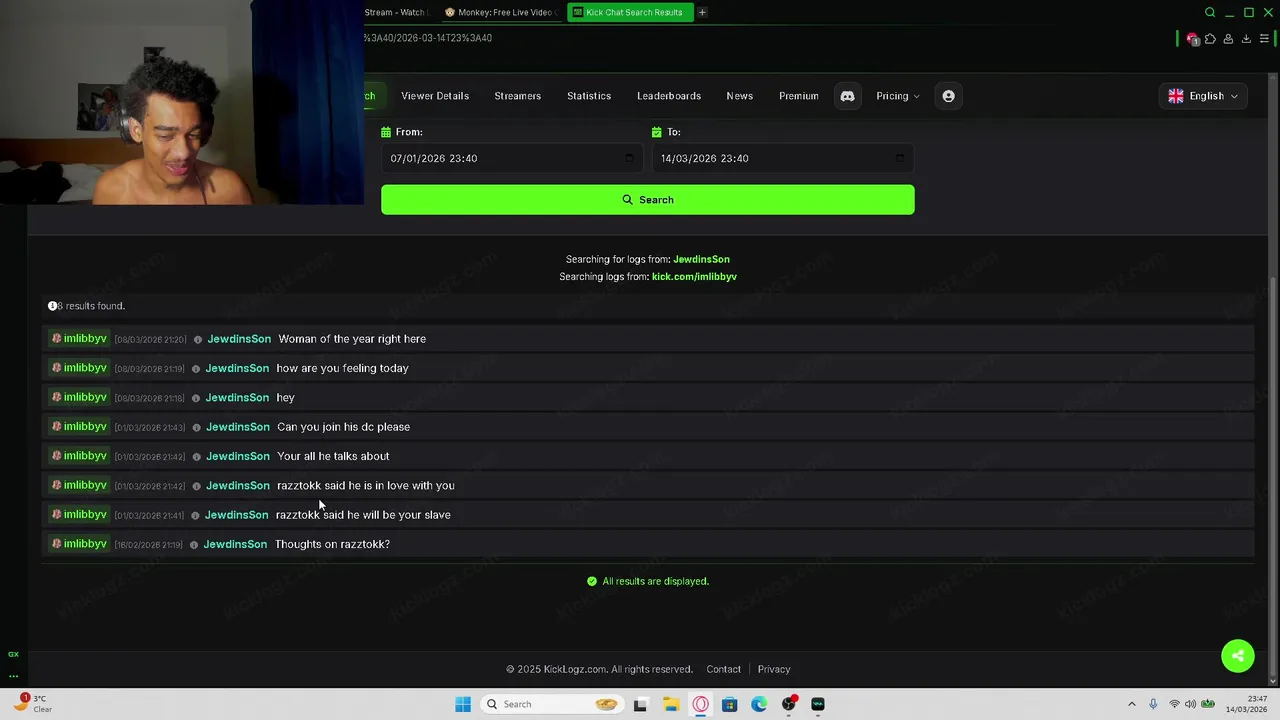The image size is (1280, 720).
Task: Open the browser tab search magnifier
Action: [x=1210, y=12]
